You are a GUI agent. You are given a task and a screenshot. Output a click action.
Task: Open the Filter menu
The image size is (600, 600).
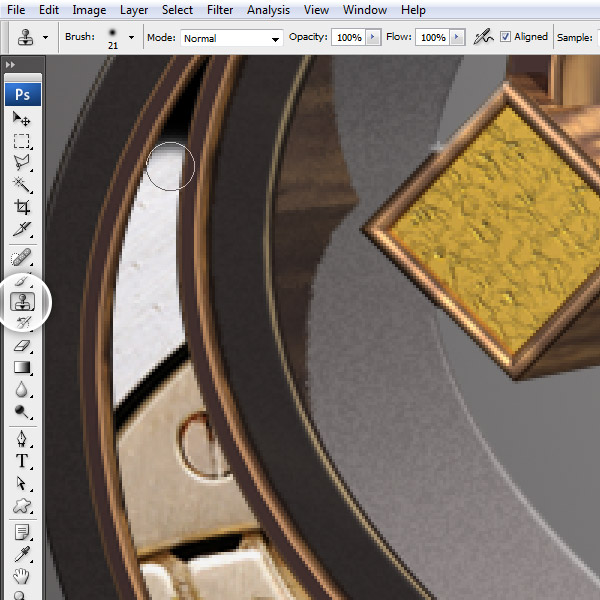[220, 10]
